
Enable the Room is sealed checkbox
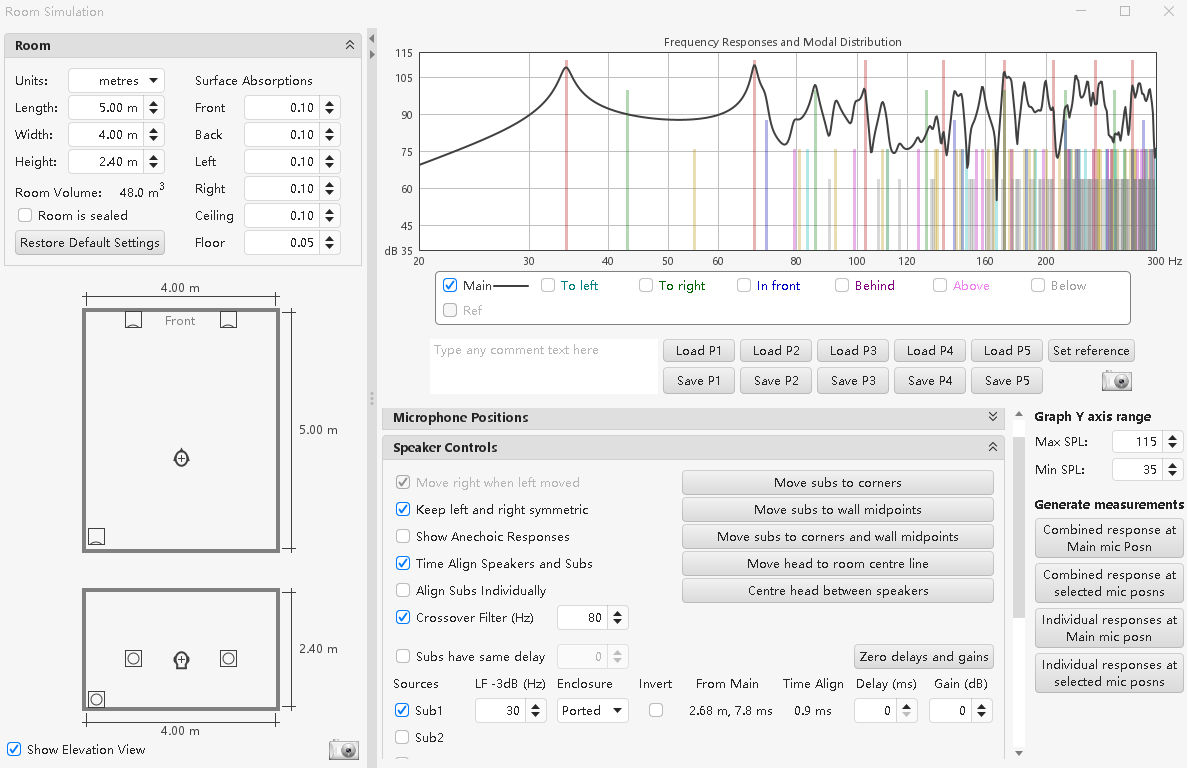coord(25,216)
